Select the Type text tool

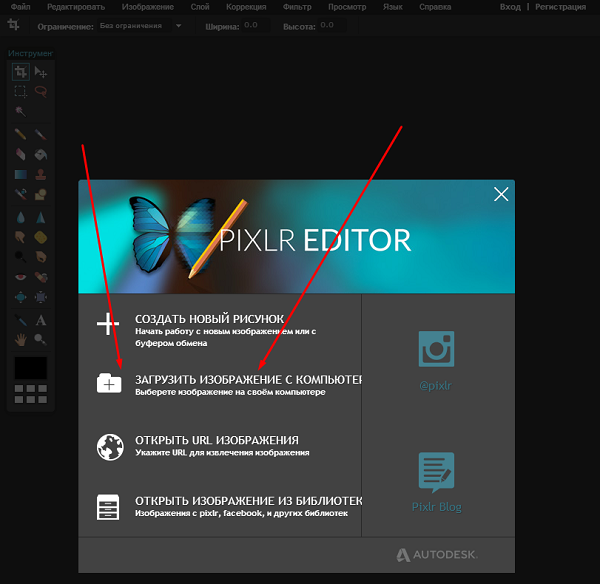pyautogui.click(x=41, y=320)
